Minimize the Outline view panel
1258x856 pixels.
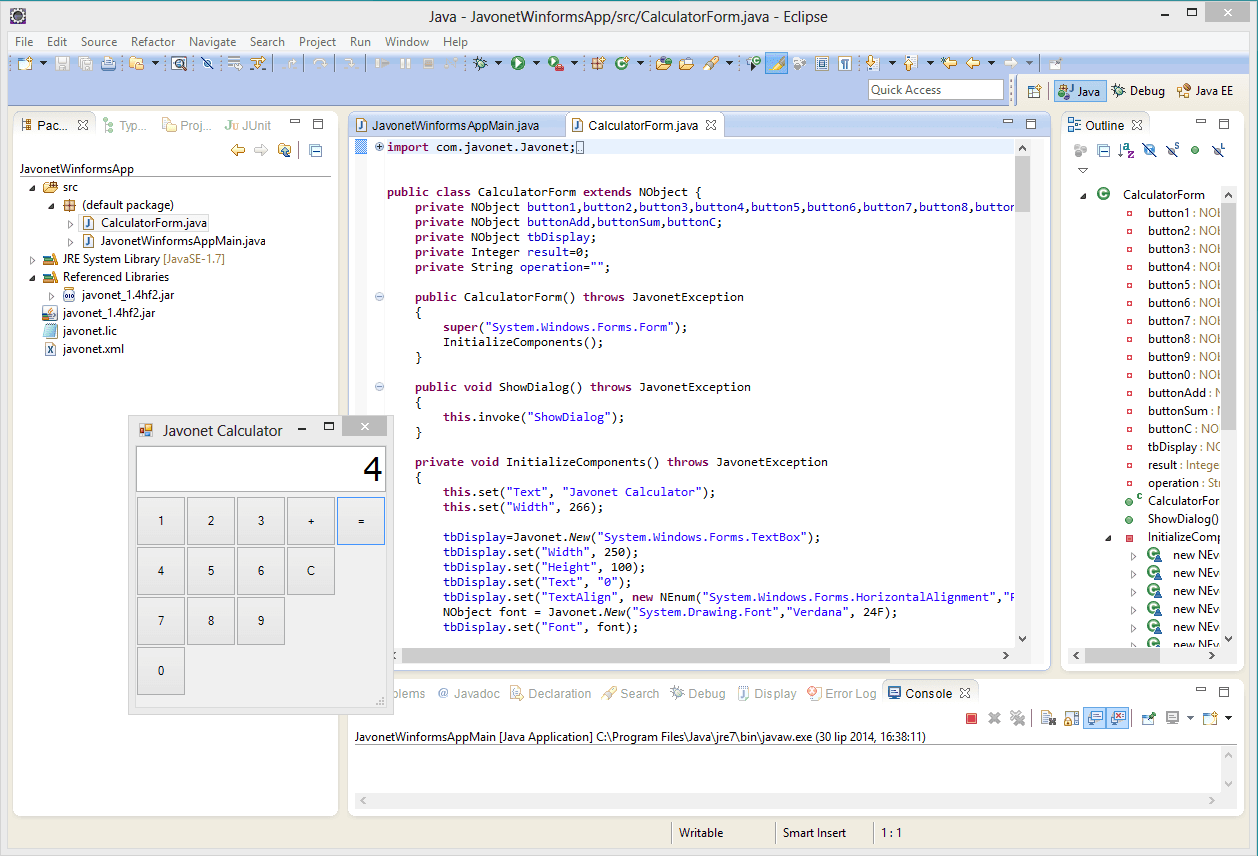[1201, 122]
